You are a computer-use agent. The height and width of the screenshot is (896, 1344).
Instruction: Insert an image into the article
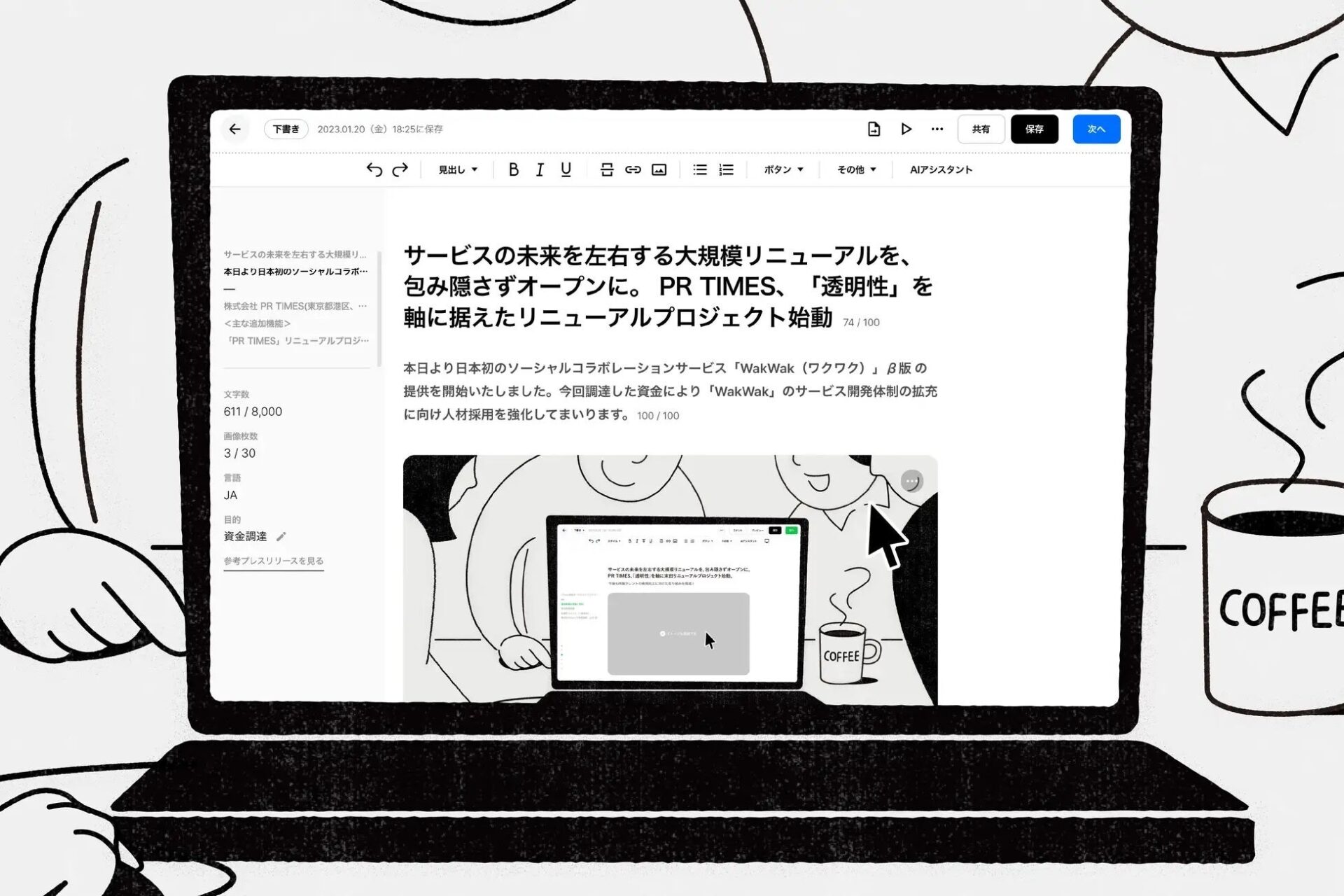pyautogui.click(x=659, y=169)
